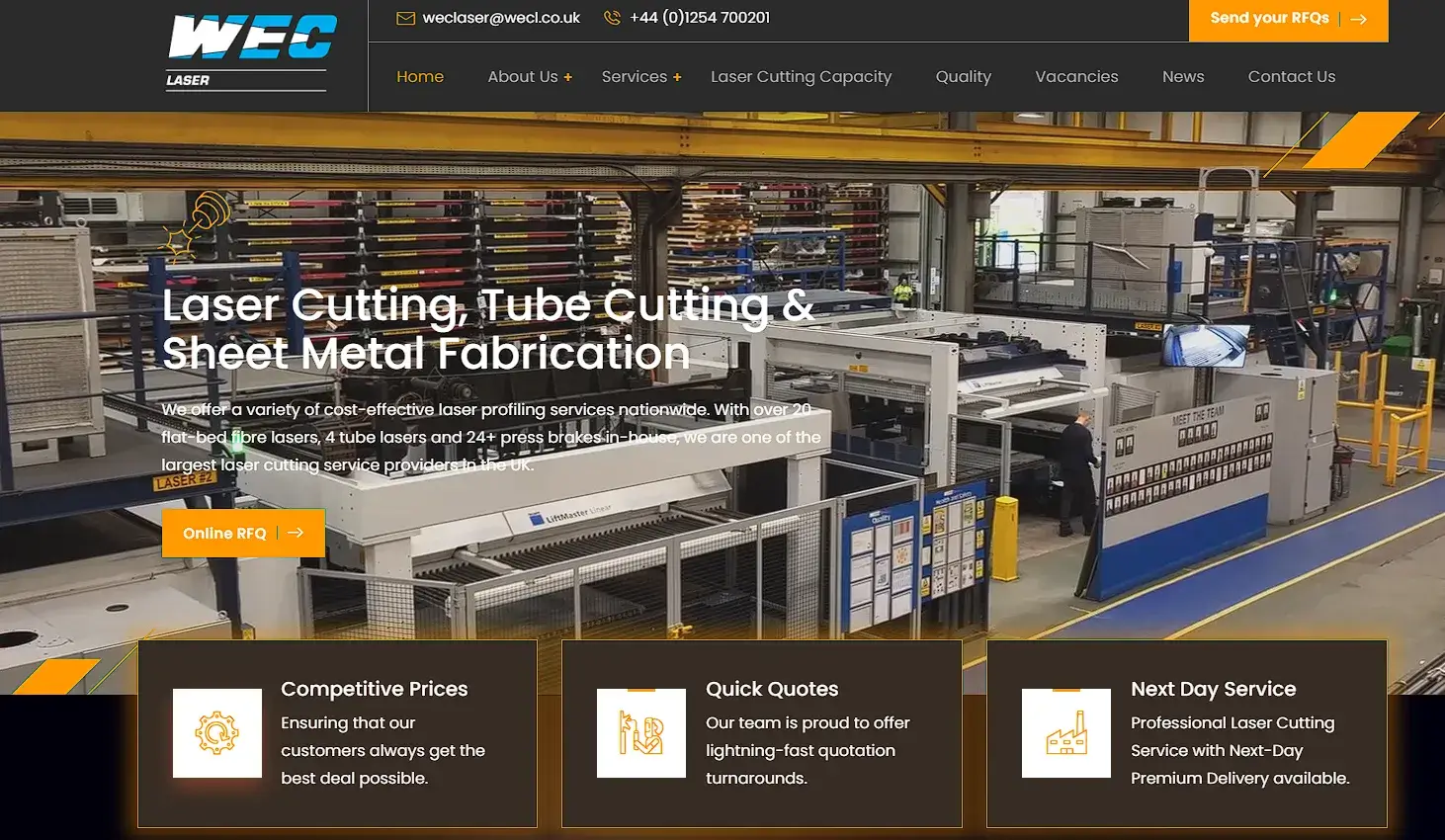
Task: Click the phone handset icon
Action: pyautogui.click(x=613, y=18)
